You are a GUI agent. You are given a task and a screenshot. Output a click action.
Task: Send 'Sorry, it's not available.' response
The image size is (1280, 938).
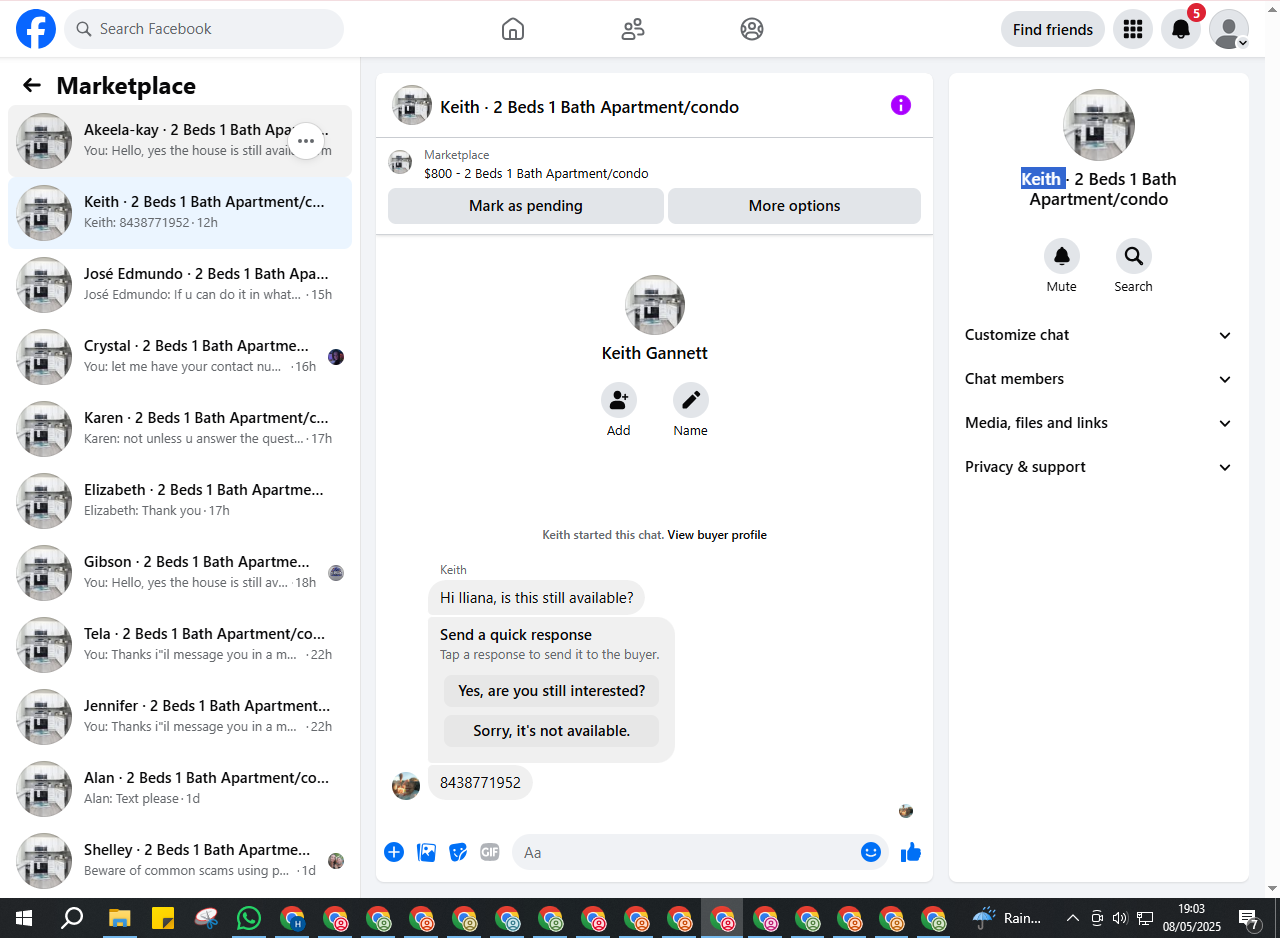(552, 731)
